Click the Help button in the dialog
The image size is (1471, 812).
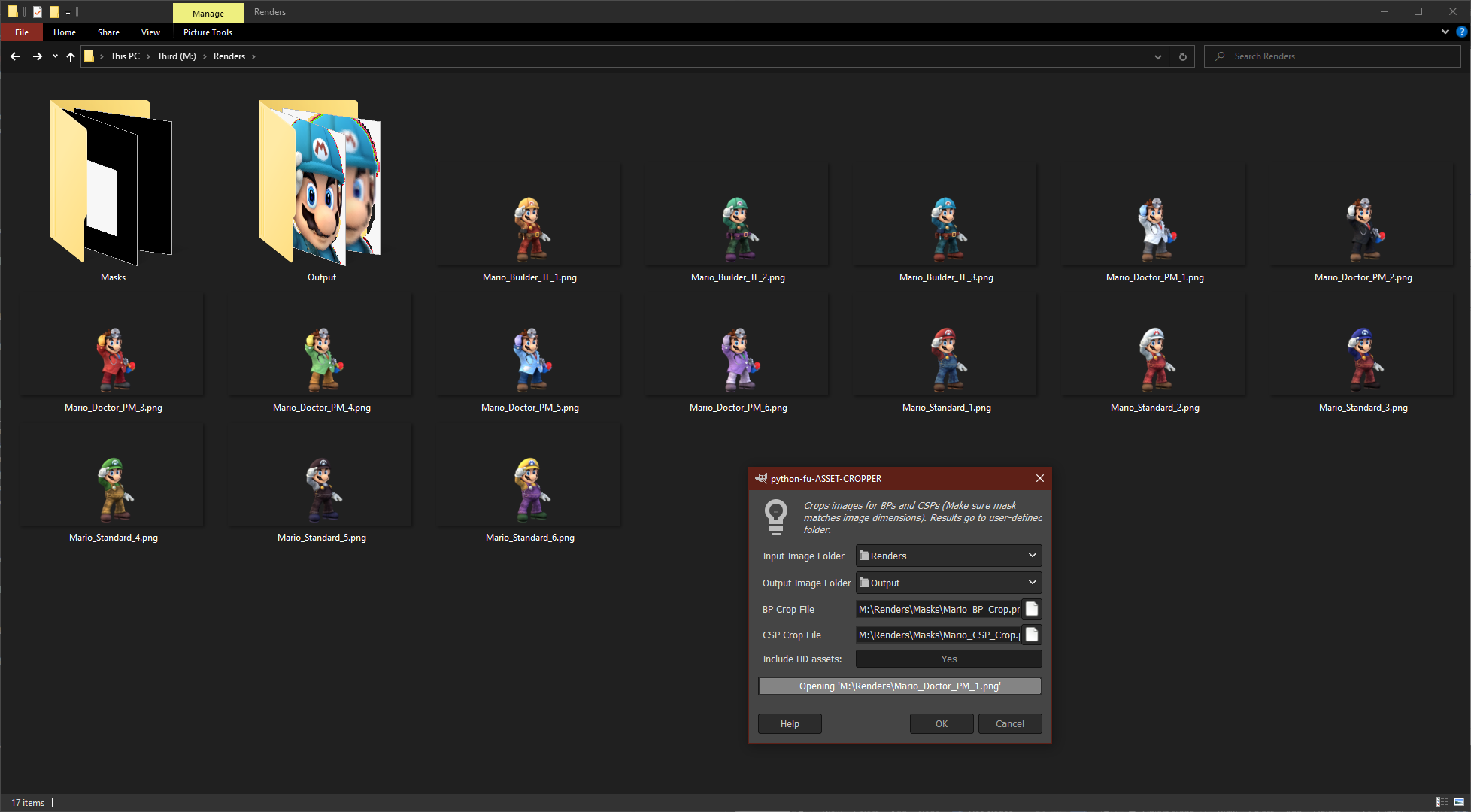[x=790, y=723]
